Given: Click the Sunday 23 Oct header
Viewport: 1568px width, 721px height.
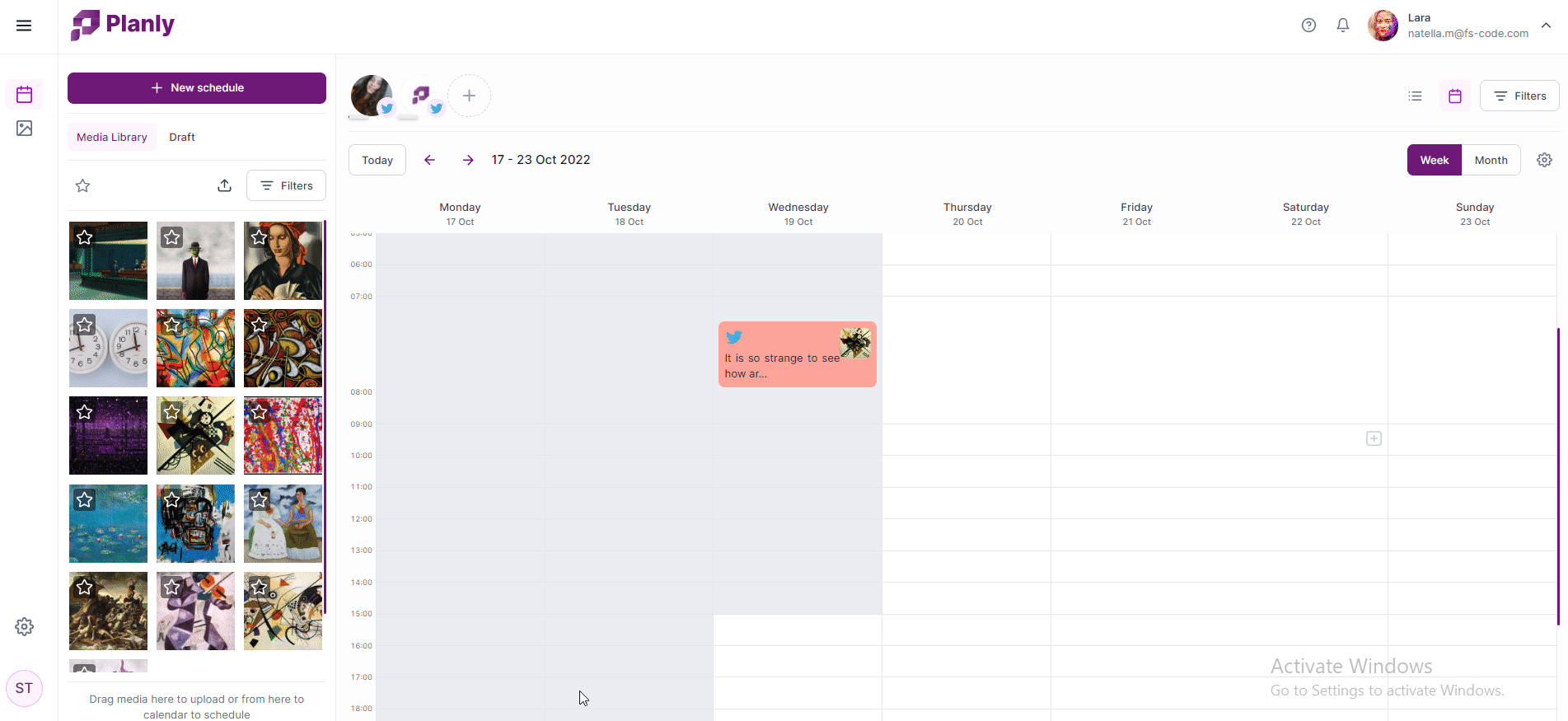Looking at the screenshot, I should coord(1475,213).
